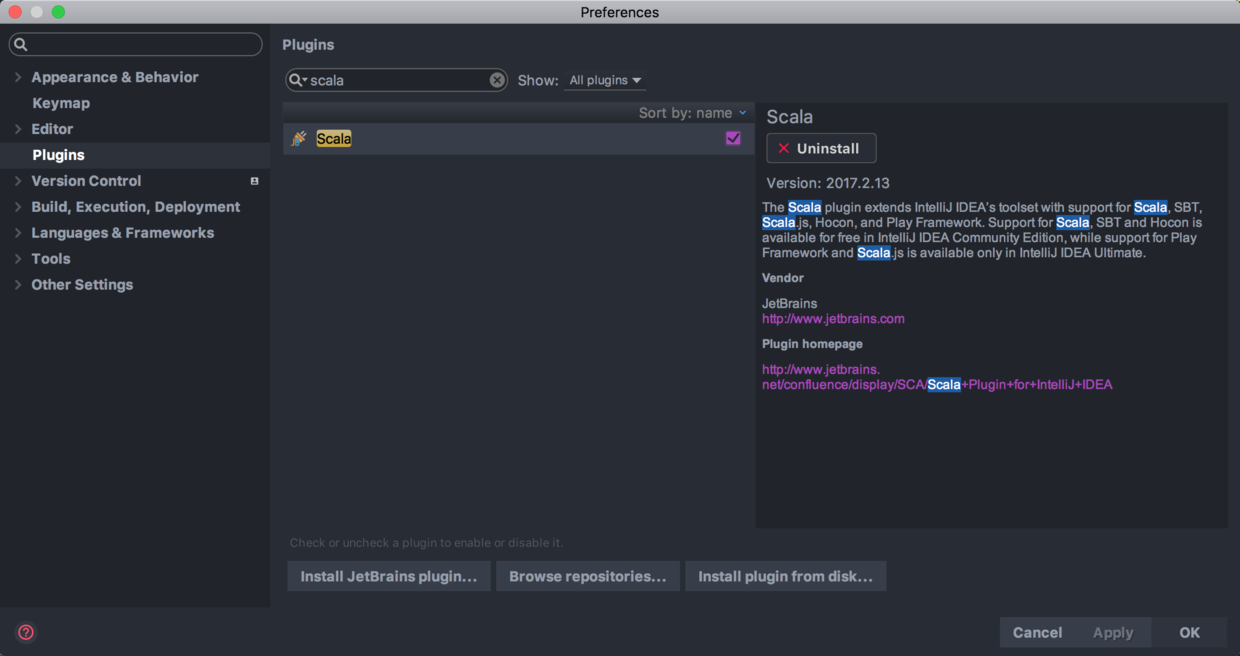Clear the plugin search text

tap(497, 80)
